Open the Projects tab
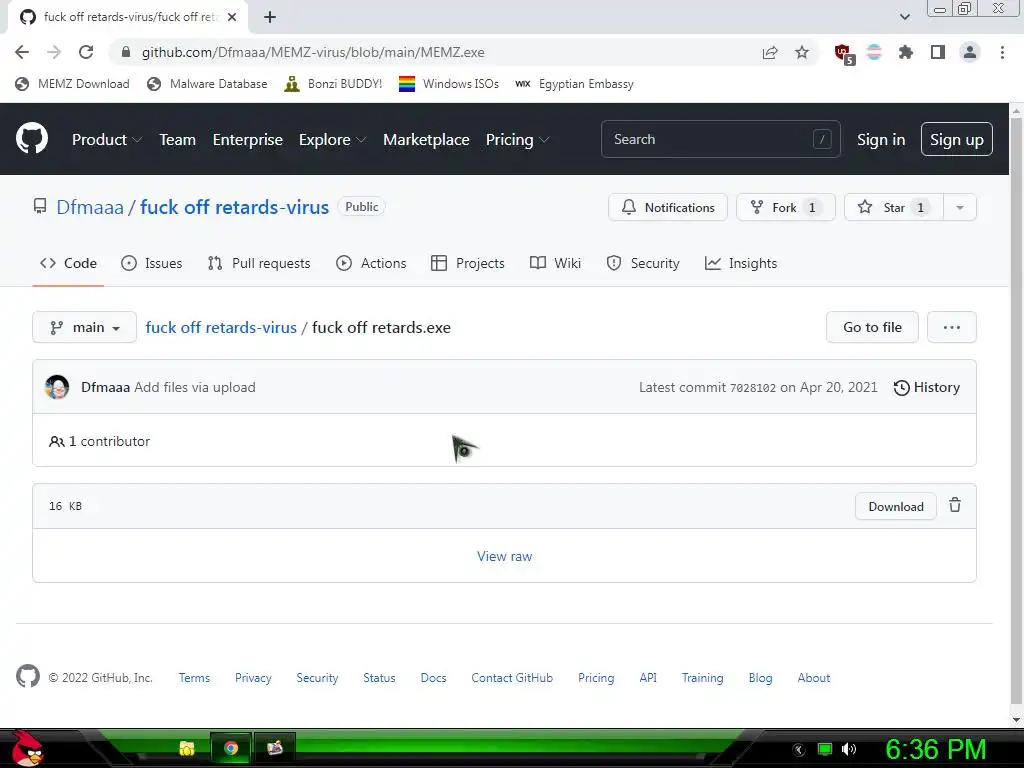This screenshot has width=1024, height=768. coord(468,263)
